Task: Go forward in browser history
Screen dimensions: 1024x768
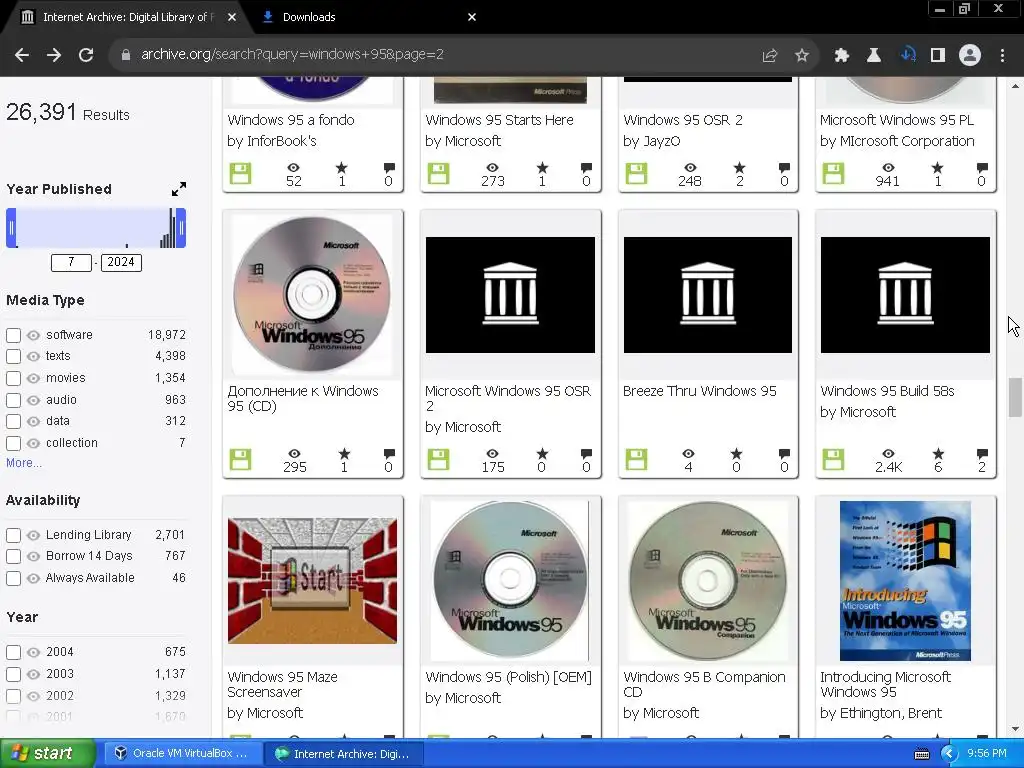Action: click(x=54, y=55)
